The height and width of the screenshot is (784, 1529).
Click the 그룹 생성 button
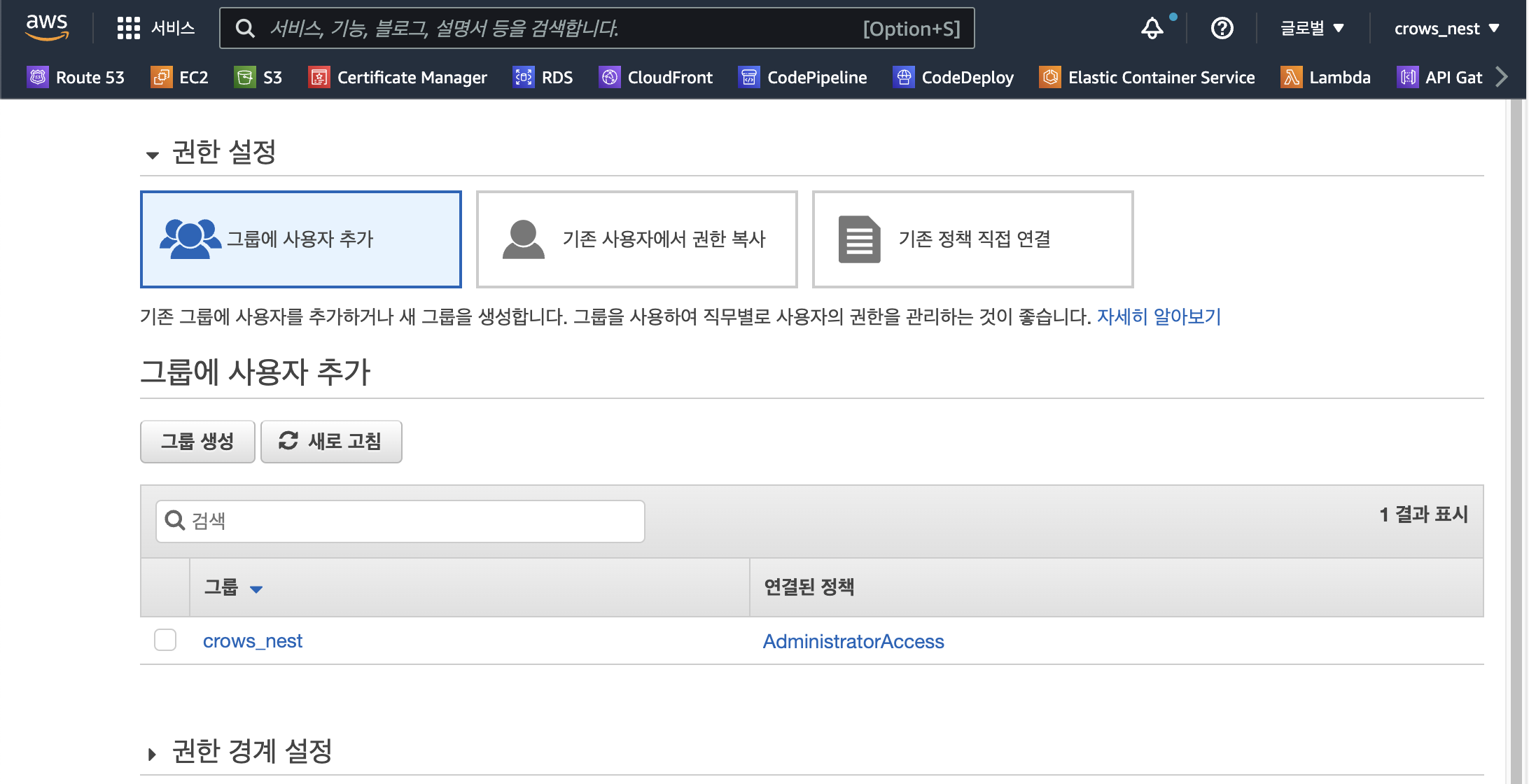coord(197,442)
